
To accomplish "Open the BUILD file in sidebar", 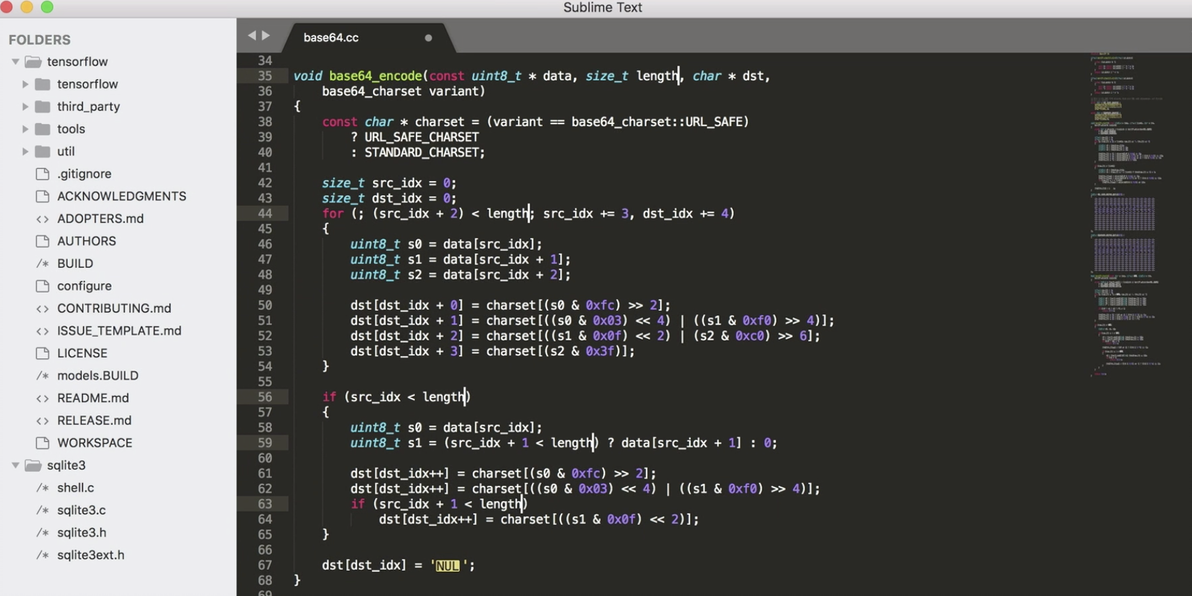I will coord(75,264).
